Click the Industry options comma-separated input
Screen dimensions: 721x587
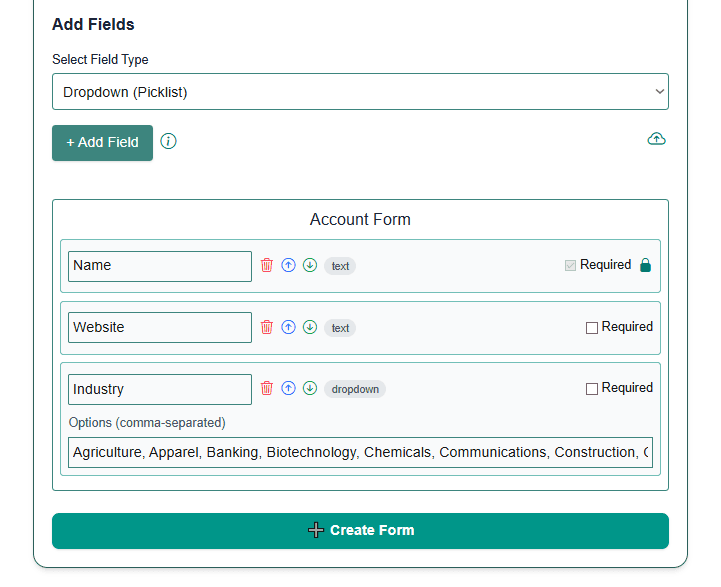(360, 452)
